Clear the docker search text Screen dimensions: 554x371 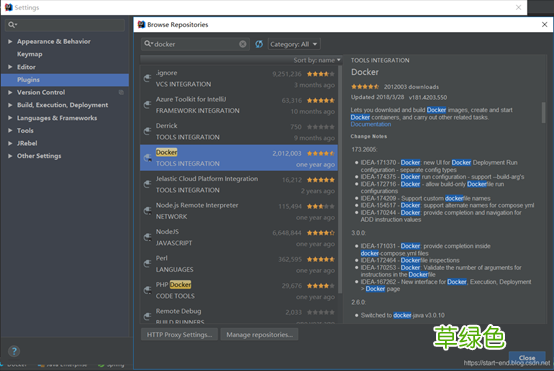point(243,44)
